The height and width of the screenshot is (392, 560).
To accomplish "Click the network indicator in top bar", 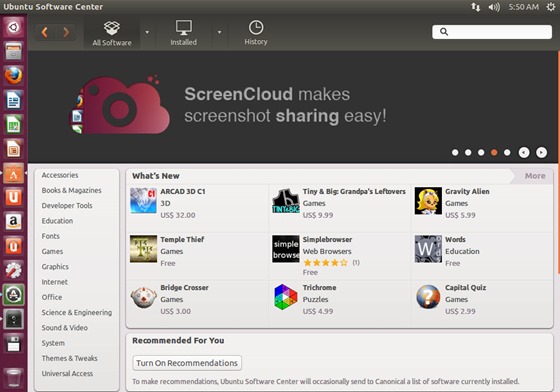I will [476, 7].
